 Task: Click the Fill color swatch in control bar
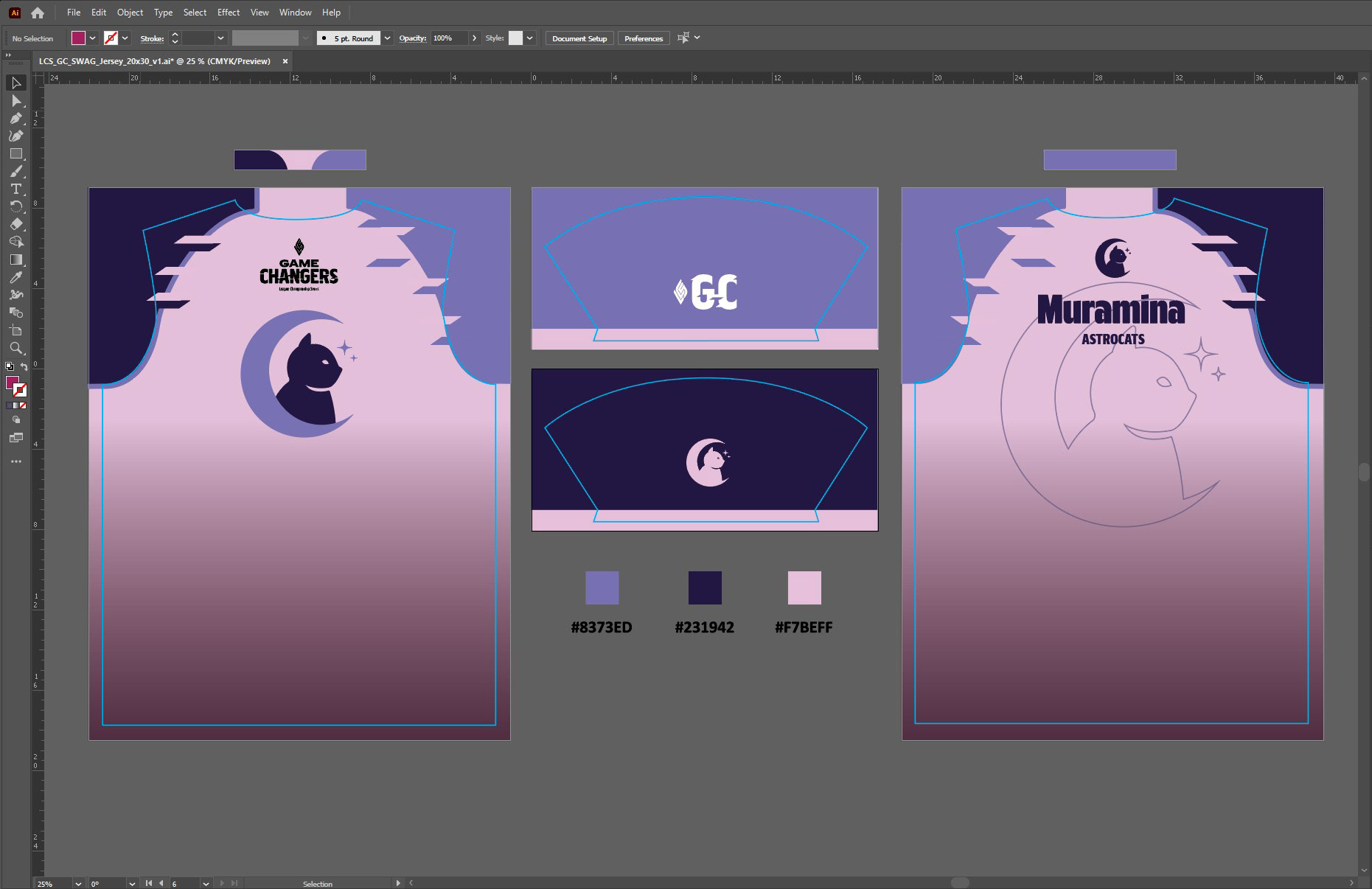[78, 38]
